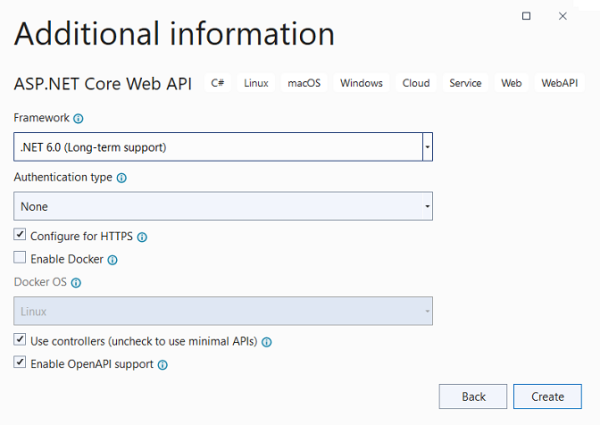
Task: Maximize the dialog window
Action: coord(527,15)
